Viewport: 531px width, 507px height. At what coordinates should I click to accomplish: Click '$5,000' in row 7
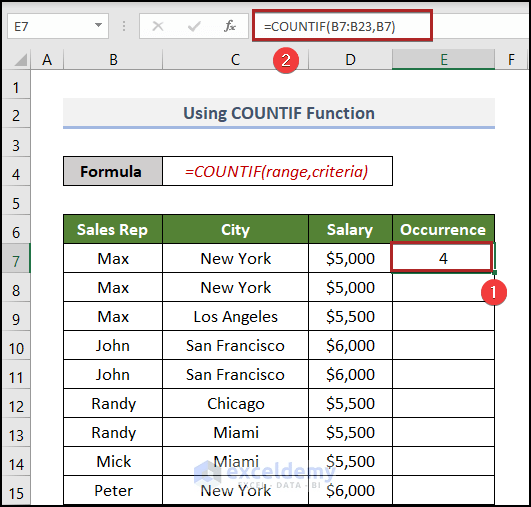(x=351, y=258)
